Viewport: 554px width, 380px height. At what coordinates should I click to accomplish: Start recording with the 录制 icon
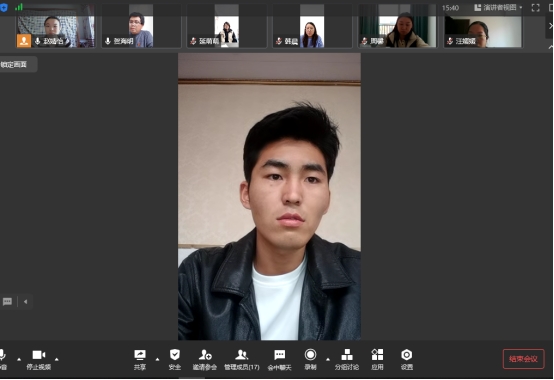[x=310, y=355]
